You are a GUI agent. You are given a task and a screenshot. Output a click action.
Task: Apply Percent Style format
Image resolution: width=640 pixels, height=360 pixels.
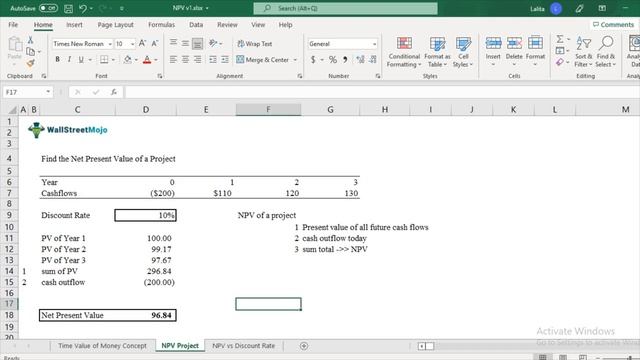(x=333, y=60)
